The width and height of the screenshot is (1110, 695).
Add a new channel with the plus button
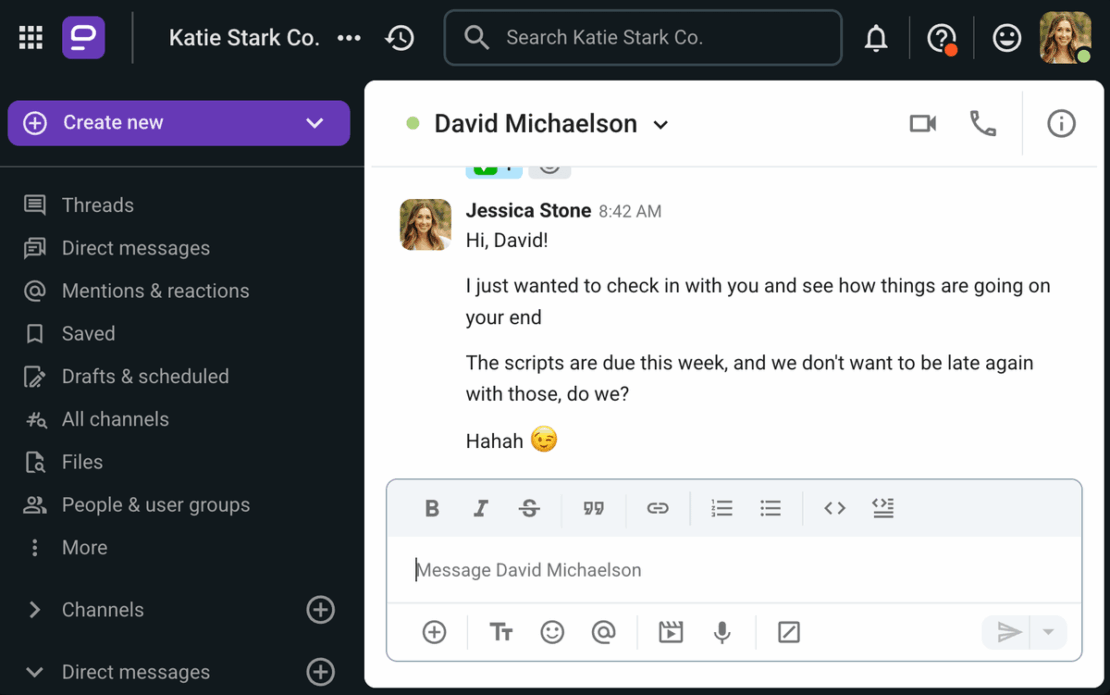point(320,610)
